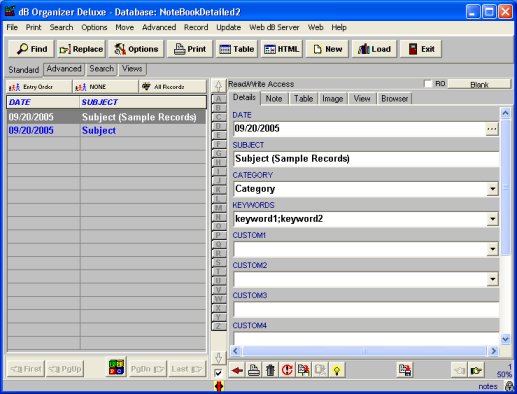Click the Blank button

click(479, 84)
